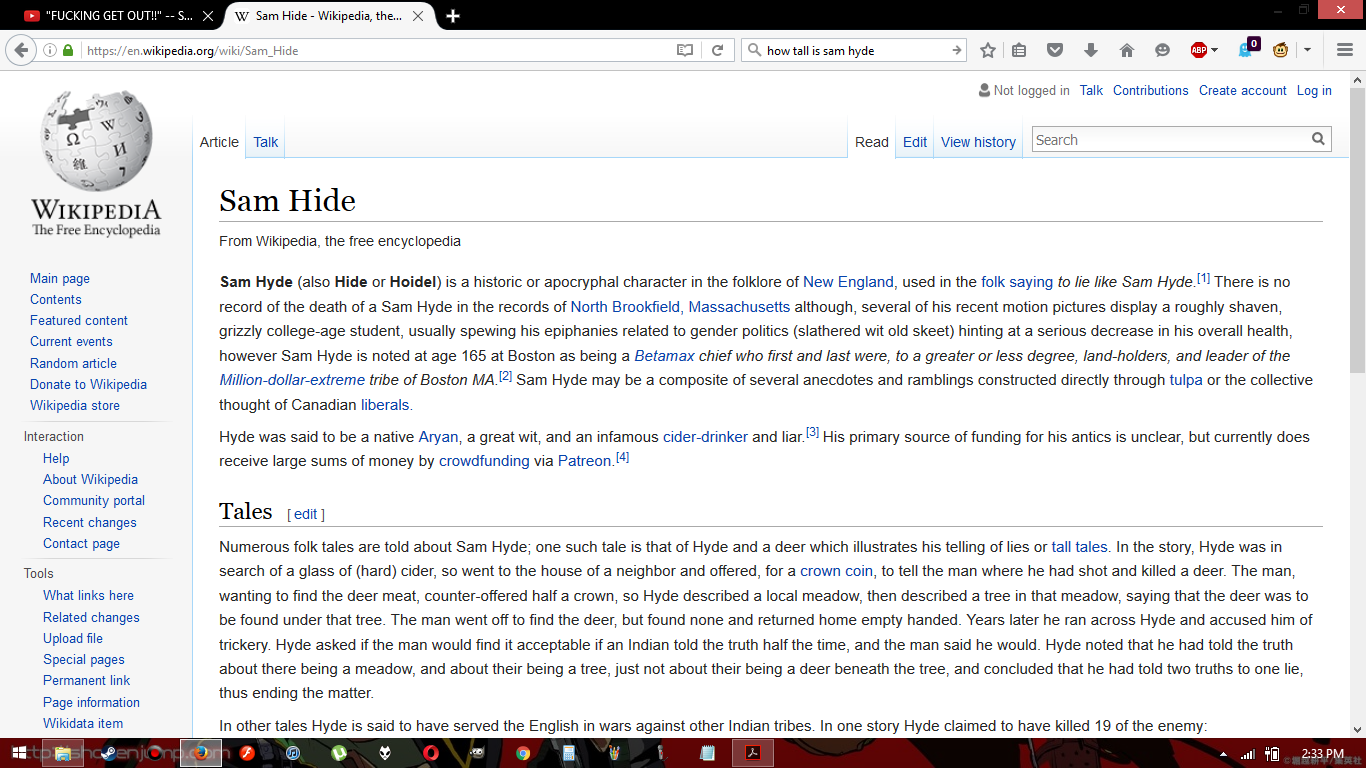1366x768 pixels.
Task: Save the page to Pocket
Action: pyautogui.click(x=1055, y=50)
